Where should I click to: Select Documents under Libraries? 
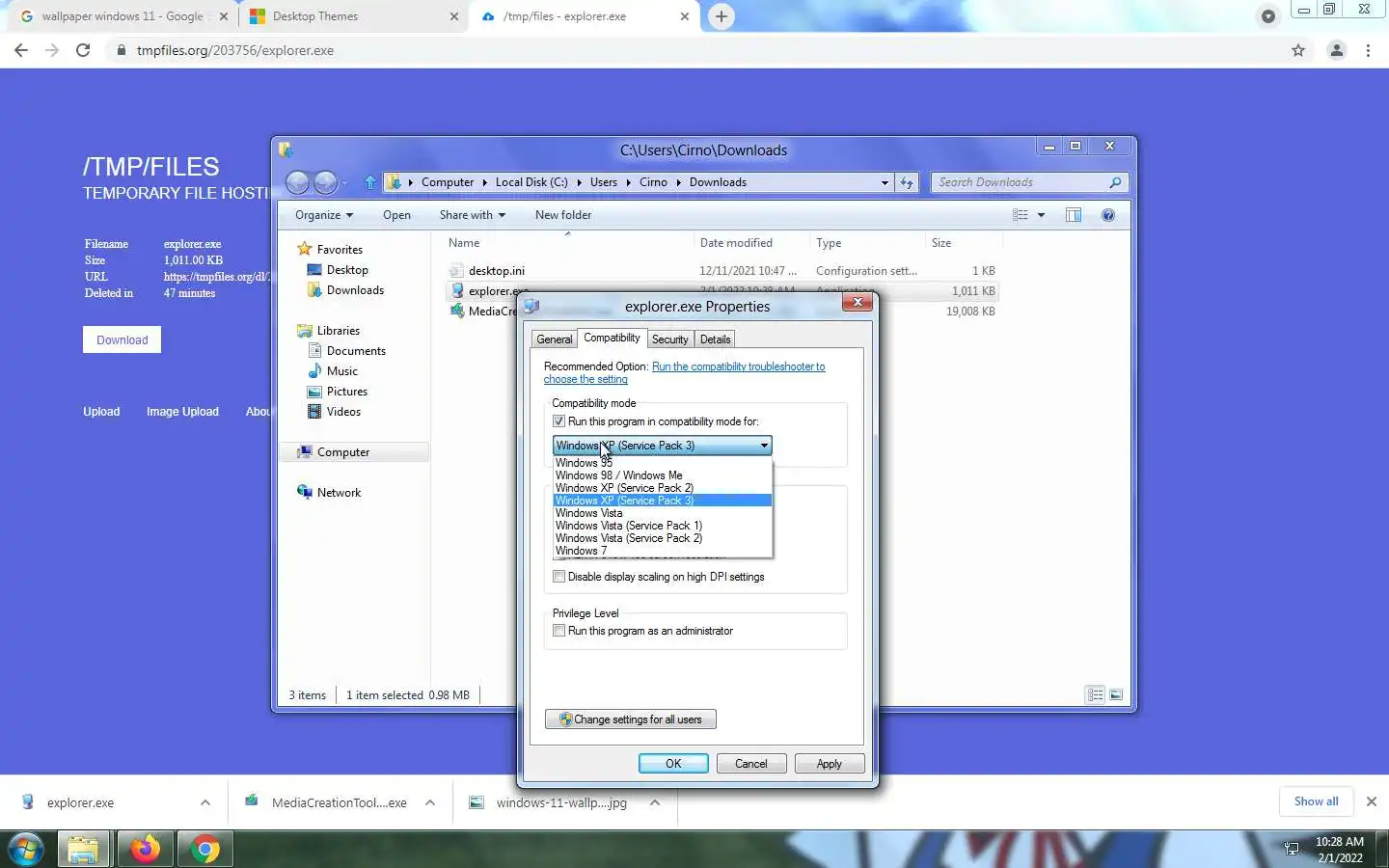point(356,351)
